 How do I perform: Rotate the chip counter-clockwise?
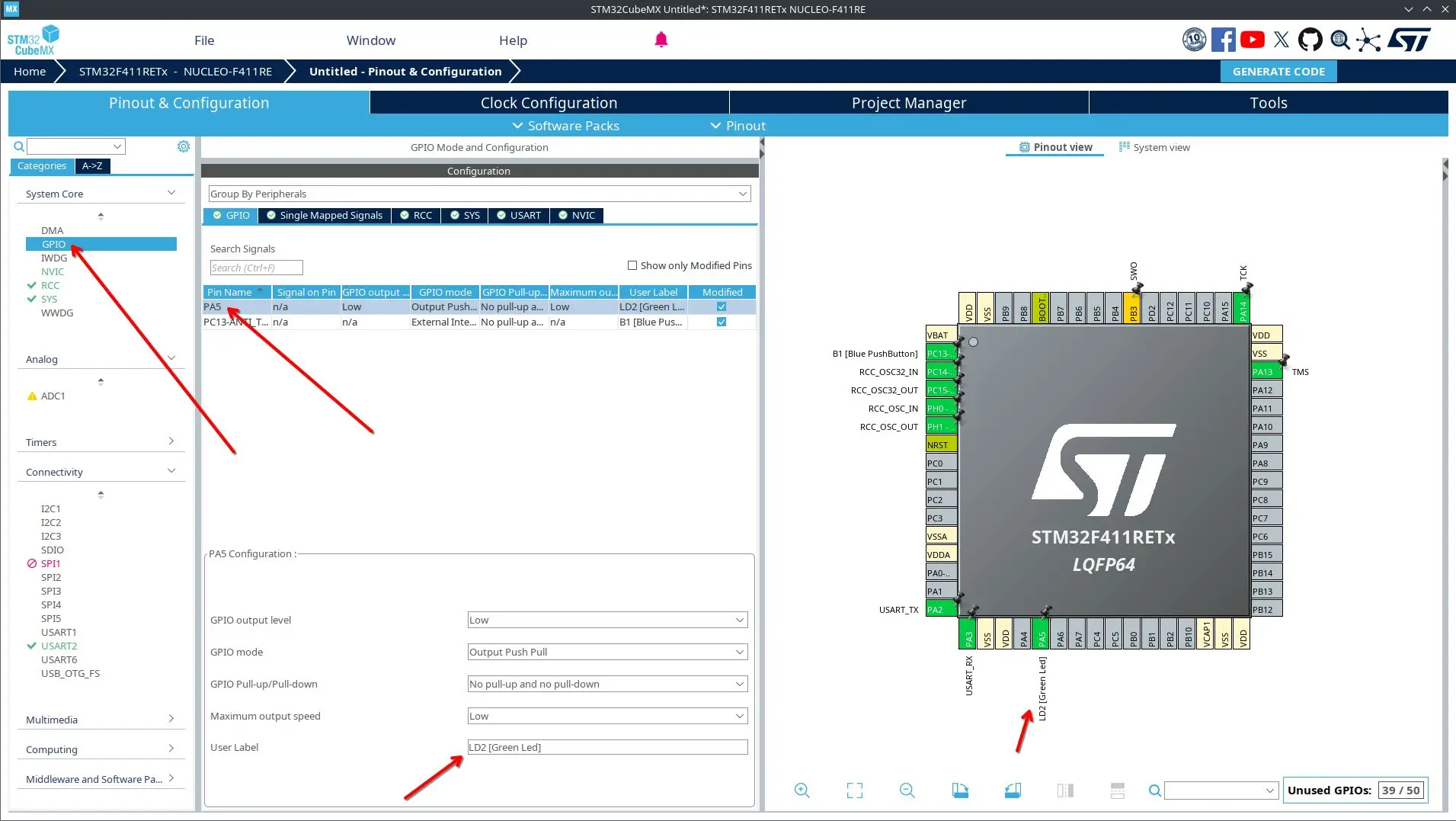click(x=1013, y=791)
